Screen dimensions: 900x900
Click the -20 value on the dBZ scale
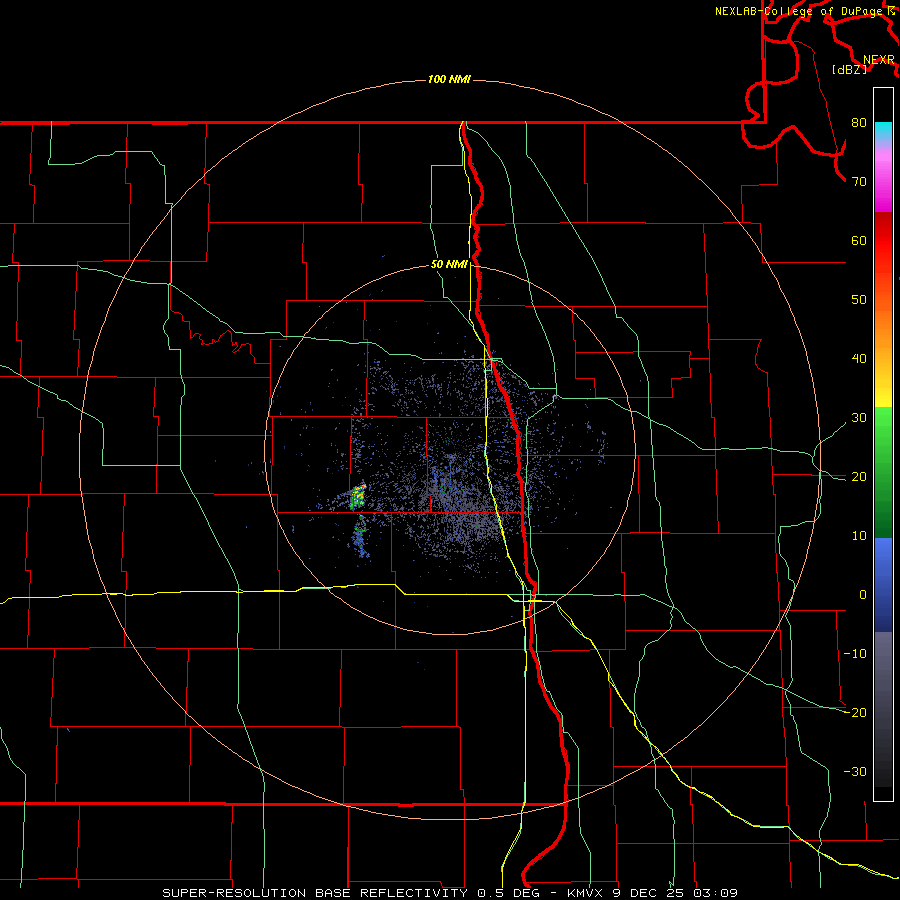(x=855, y=712)
